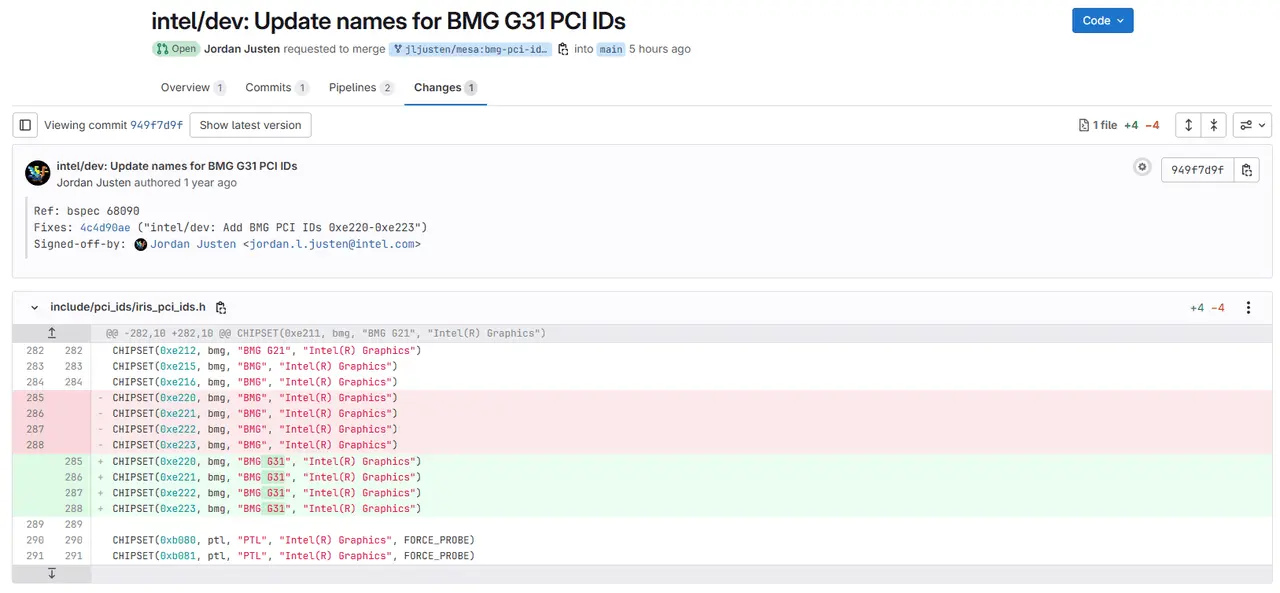This screenshot has height=593, width=1280.
Task: Open the include/pci_ids/iris_pci_ids.h file link
Action: point(128,308)
